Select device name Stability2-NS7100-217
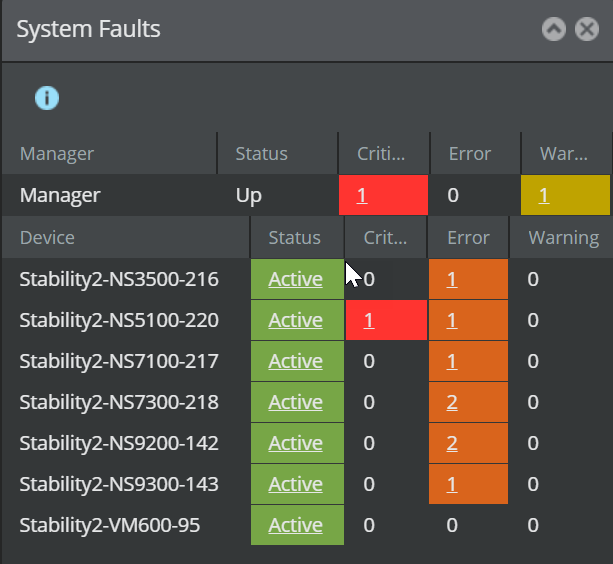 119,361
